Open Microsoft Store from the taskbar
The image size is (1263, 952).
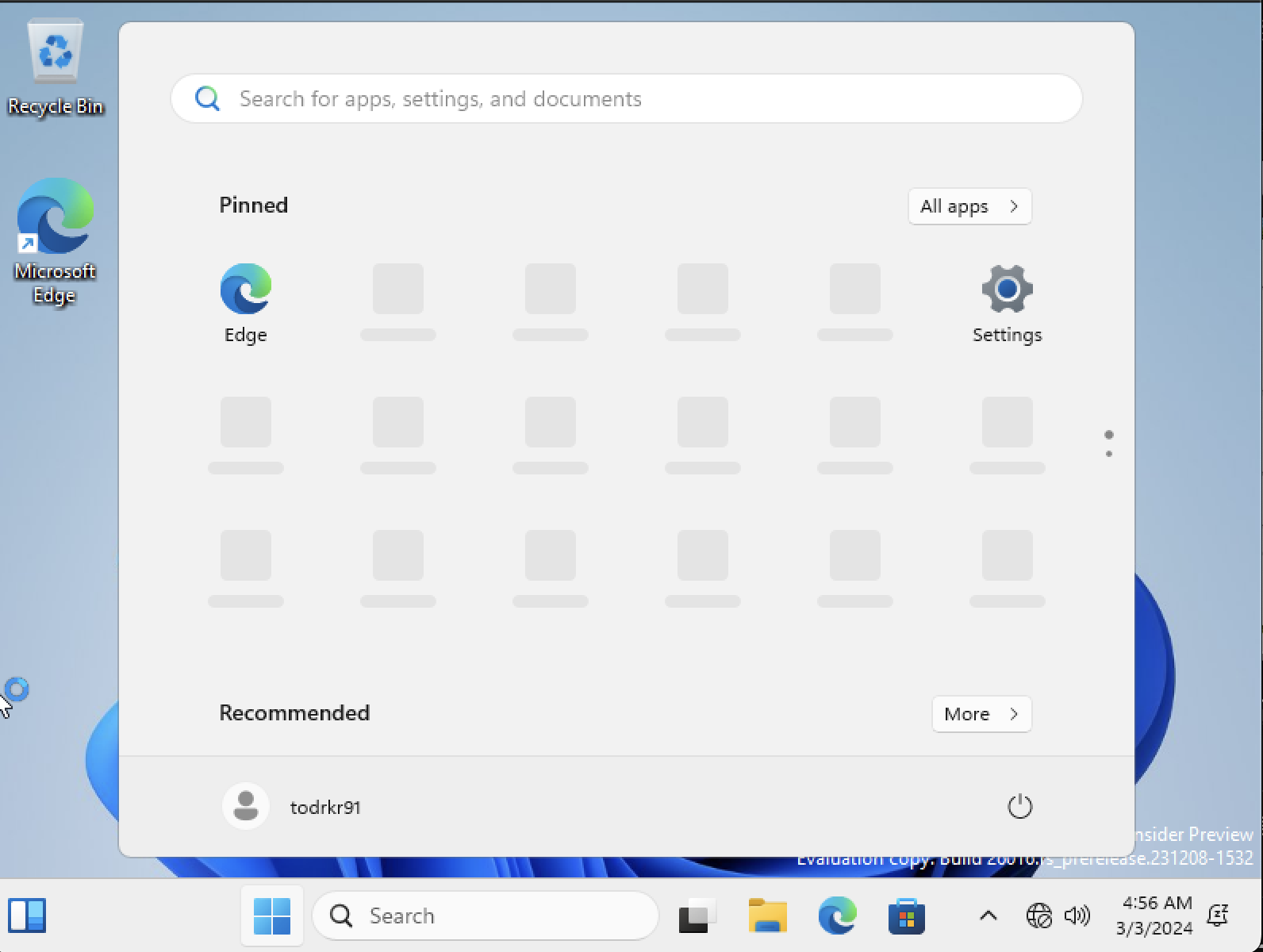(x=907, y=916)
